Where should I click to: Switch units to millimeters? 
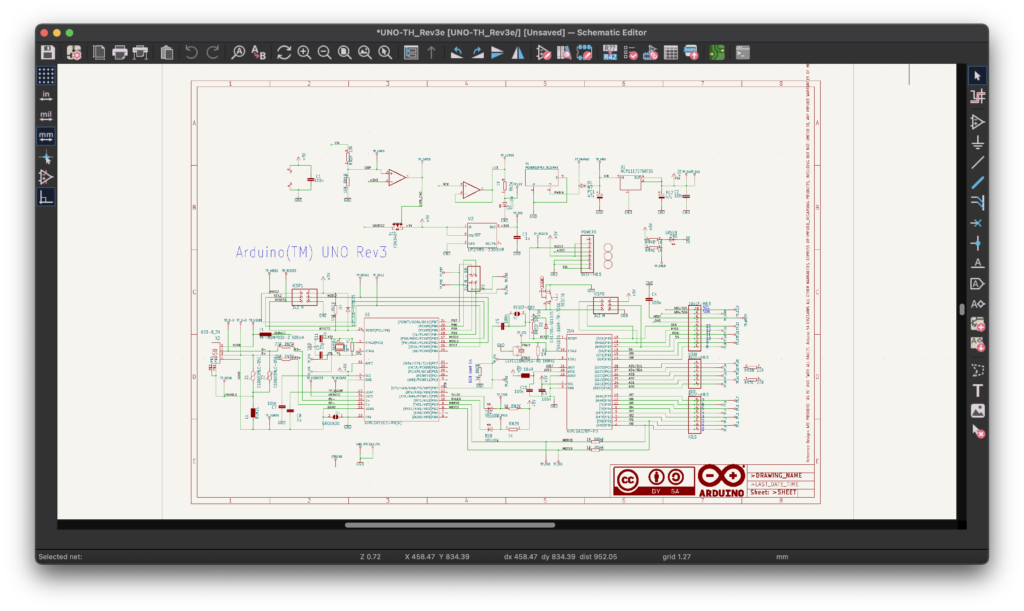[x=46, y=136]
